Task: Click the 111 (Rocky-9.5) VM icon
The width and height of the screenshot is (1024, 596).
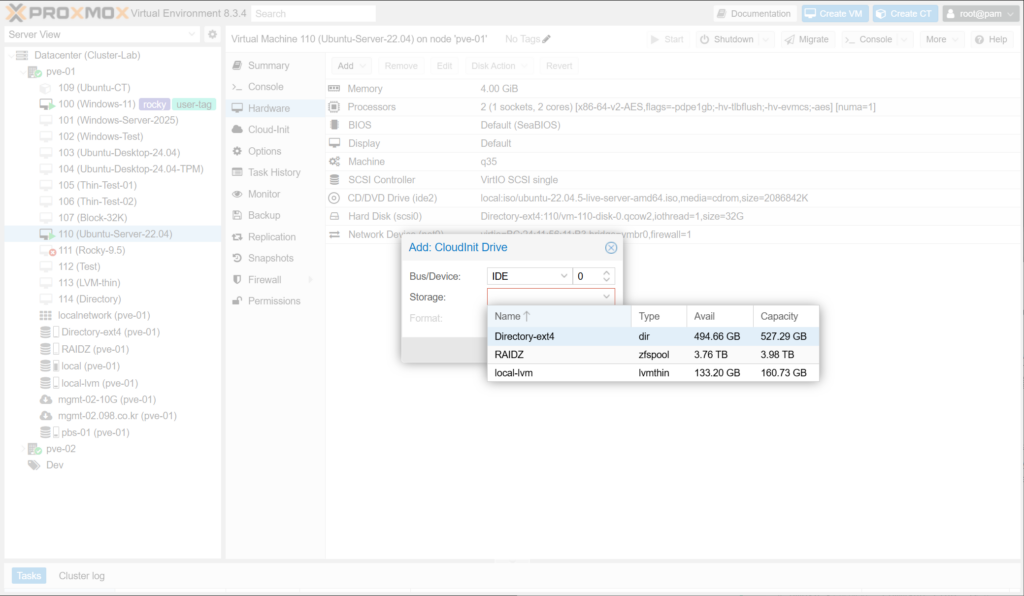Action: click(47, 251)
